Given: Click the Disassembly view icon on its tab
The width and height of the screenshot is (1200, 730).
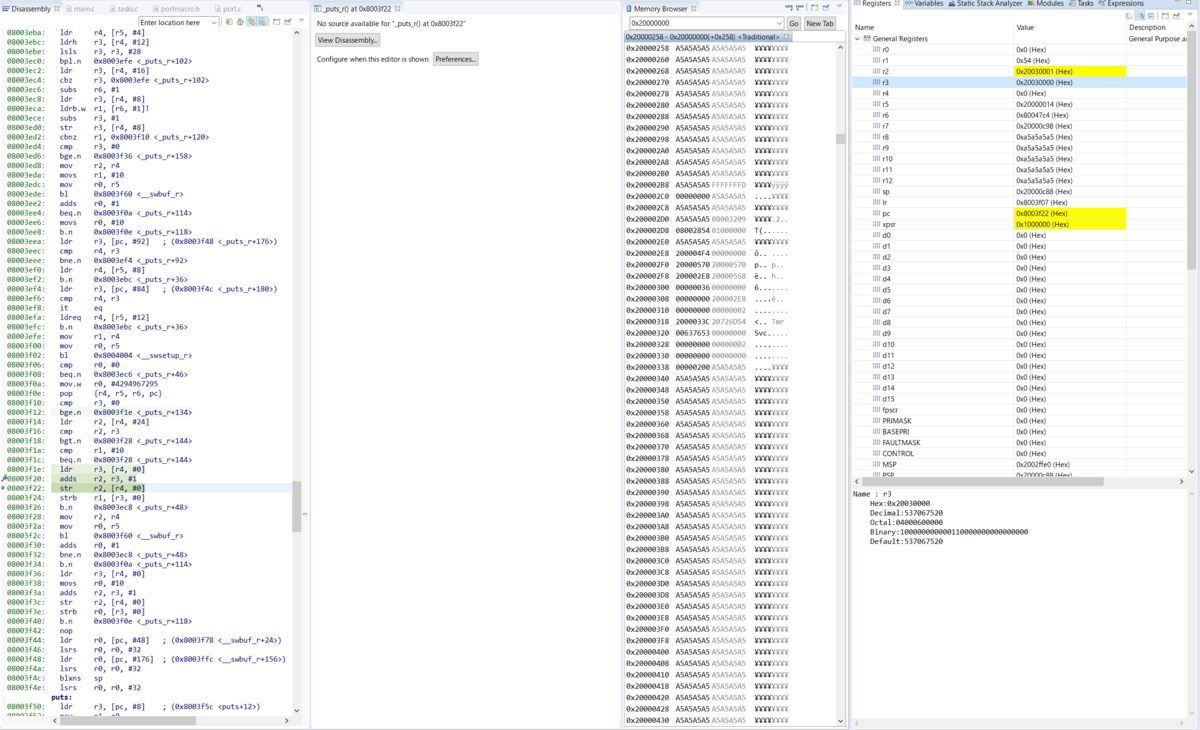Looking at the screenshot, I should click(6, 7).
